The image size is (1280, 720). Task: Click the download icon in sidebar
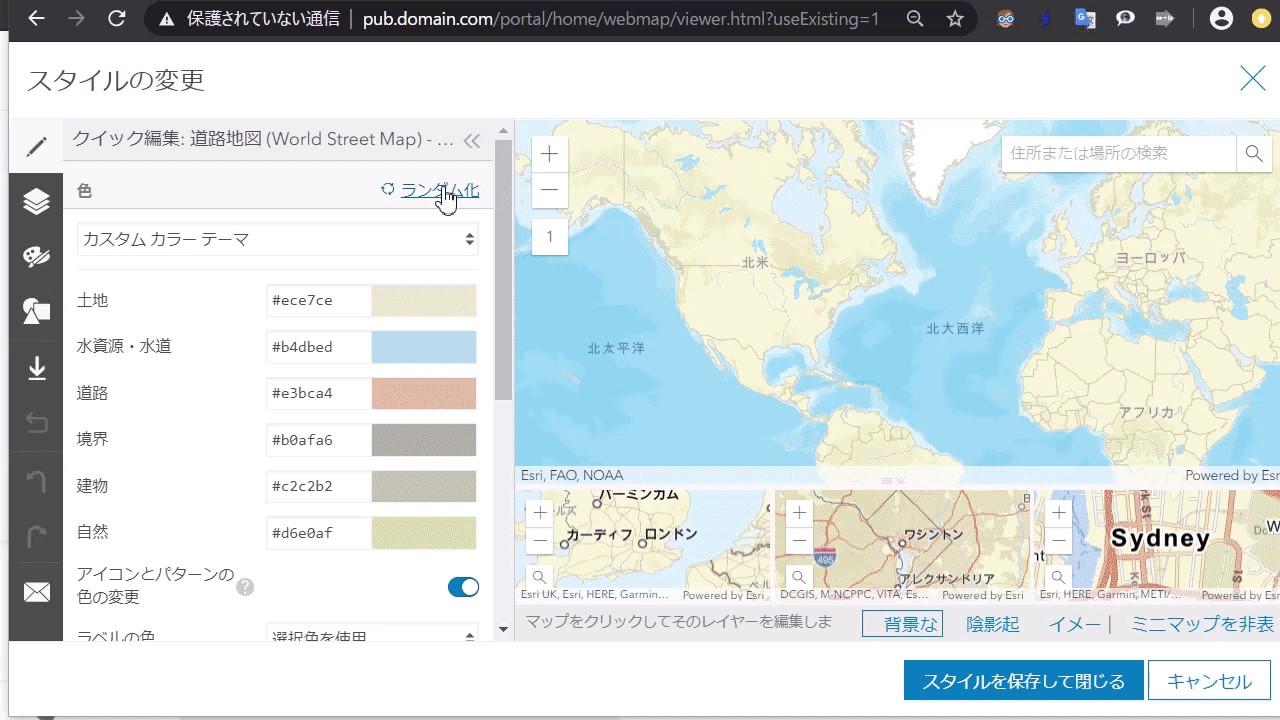pyautogui.click(x=36, y=368)
